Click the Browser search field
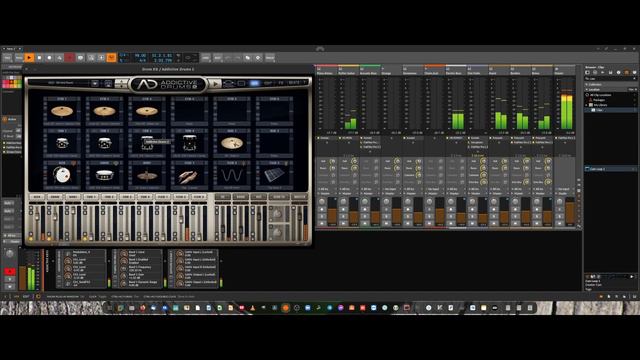 tap(610, 78)
